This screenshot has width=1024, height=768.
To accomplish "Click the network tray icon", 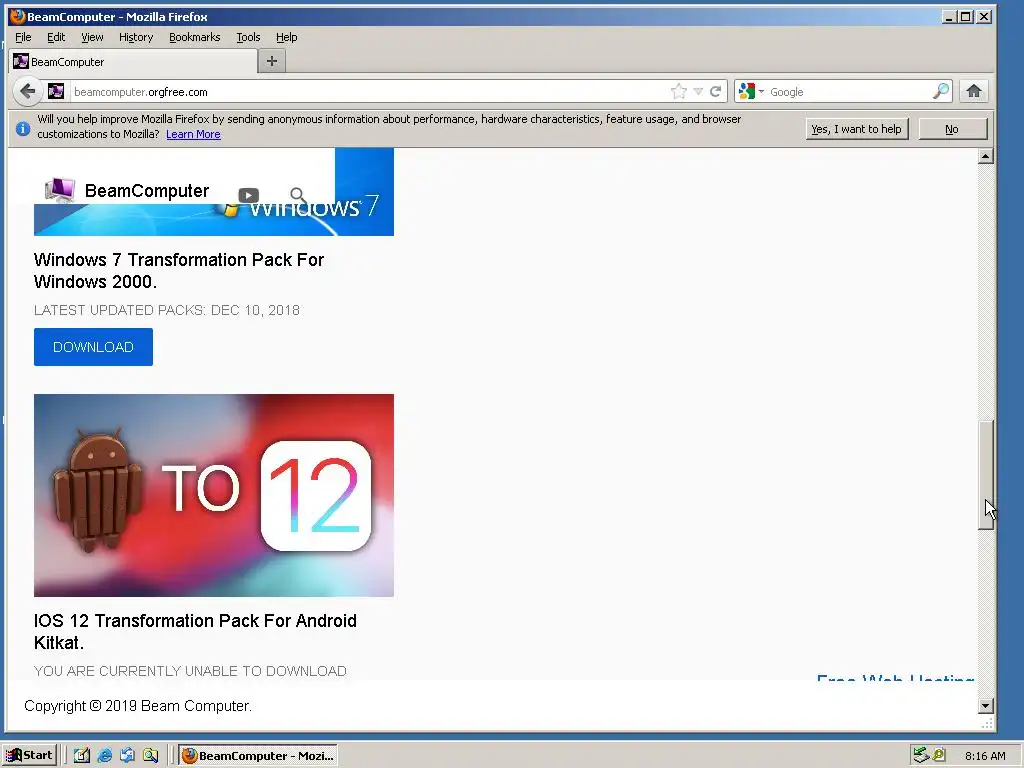I will click(921, 756).
